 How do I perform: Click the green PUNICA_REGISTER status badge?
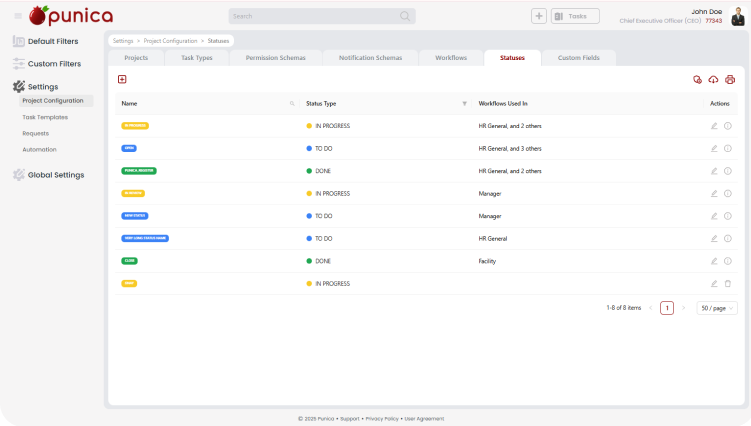click(x=139, y=171)
